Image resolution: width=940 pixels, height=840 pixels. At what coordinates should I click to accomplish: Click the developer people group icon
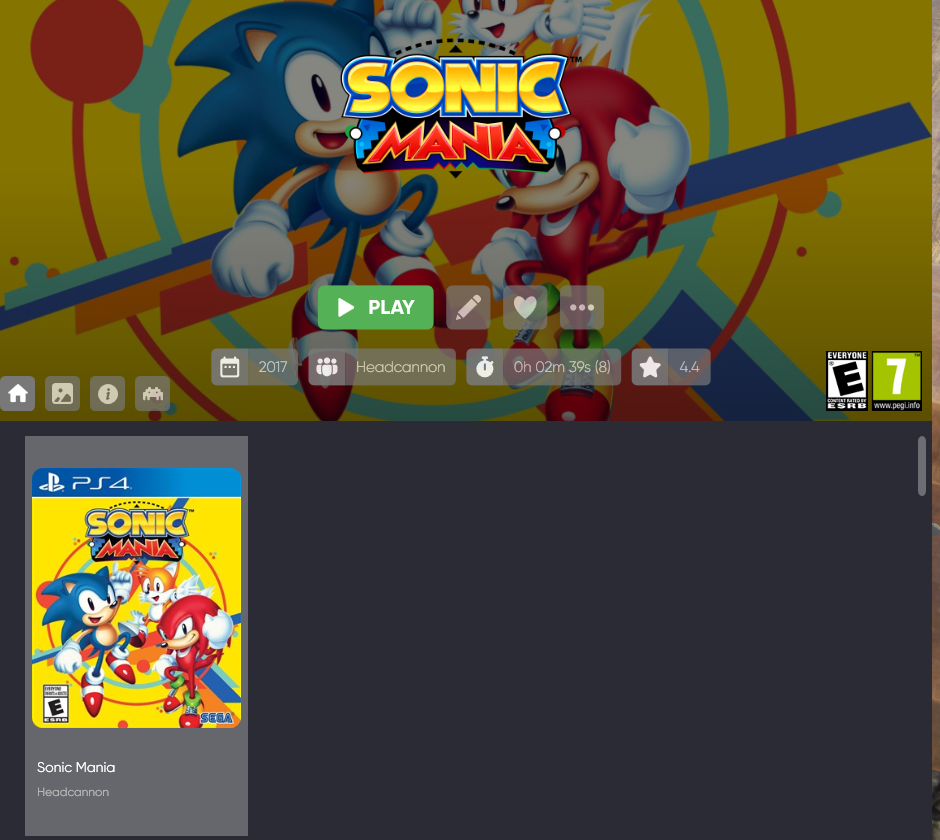(327, 367)
